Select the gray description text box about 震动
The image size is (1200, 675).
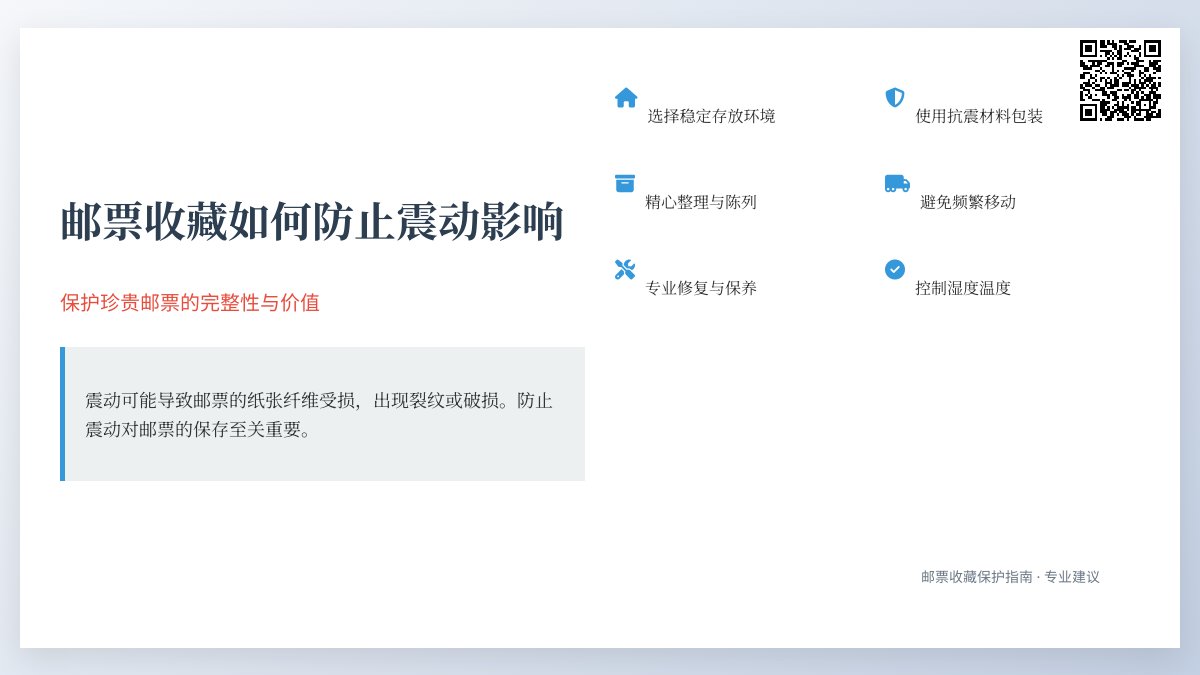click(x=322, y=413)
